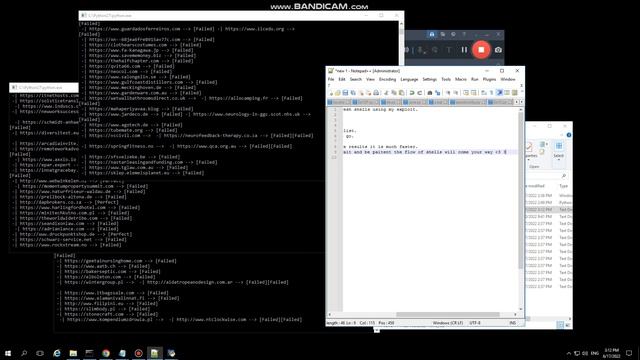Toggle Bandicam microphone icon in recording bar
The width and height of the screenshot is (640, 360).
[x=421, y=50]
